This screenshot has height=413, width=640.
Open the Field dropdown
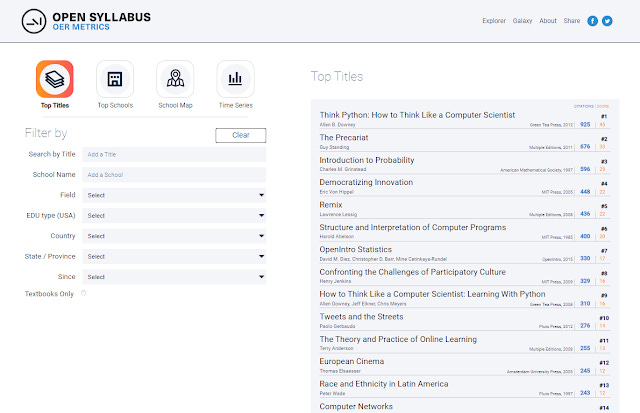(x=174, y=195)
